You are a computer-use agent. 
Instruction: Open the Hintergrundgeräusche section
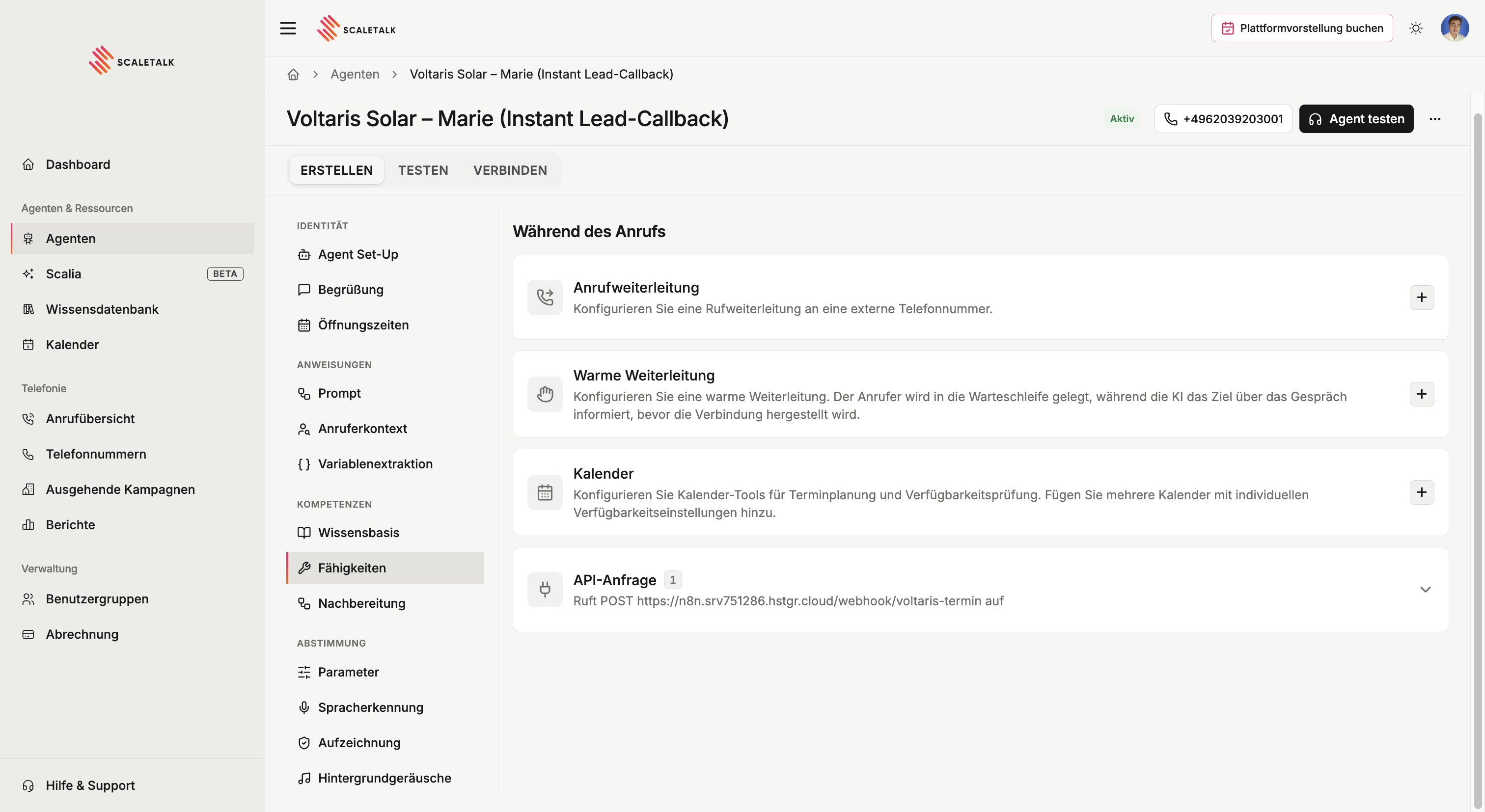point(385,778)
